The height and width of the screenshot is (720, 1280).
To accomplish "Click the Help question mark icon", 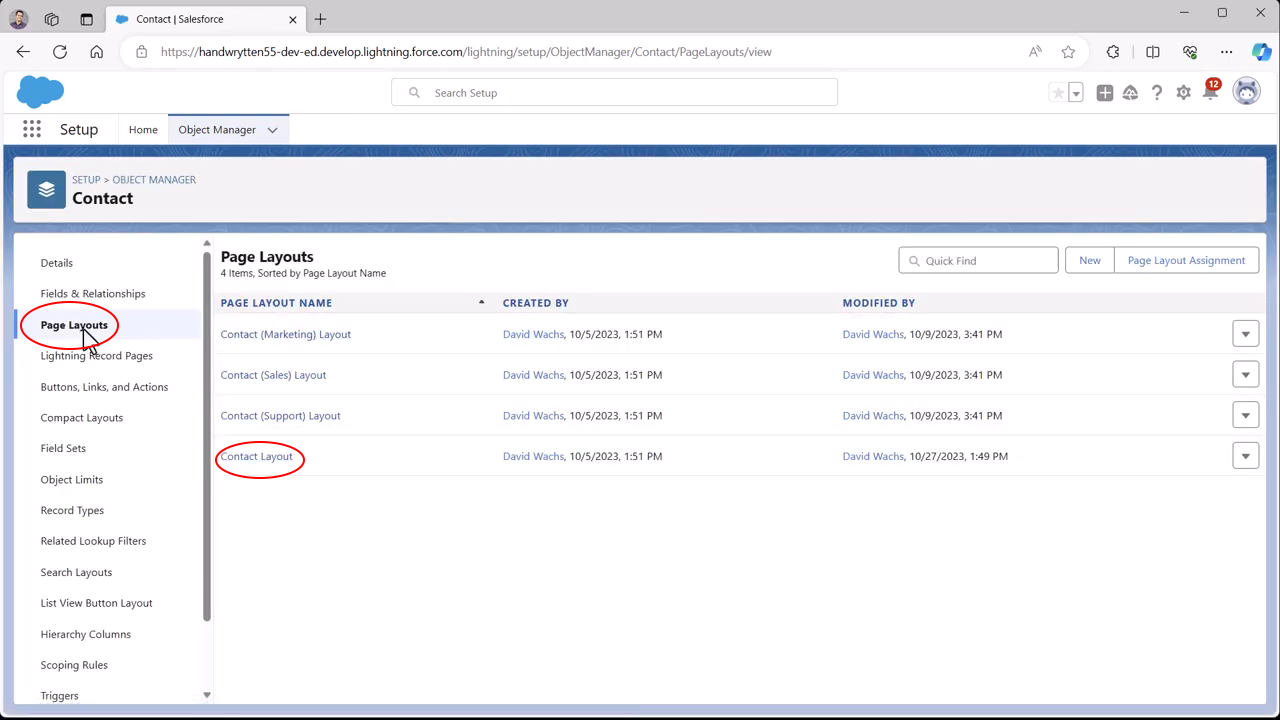I will pyautogui.click(x=1157, y=93).
